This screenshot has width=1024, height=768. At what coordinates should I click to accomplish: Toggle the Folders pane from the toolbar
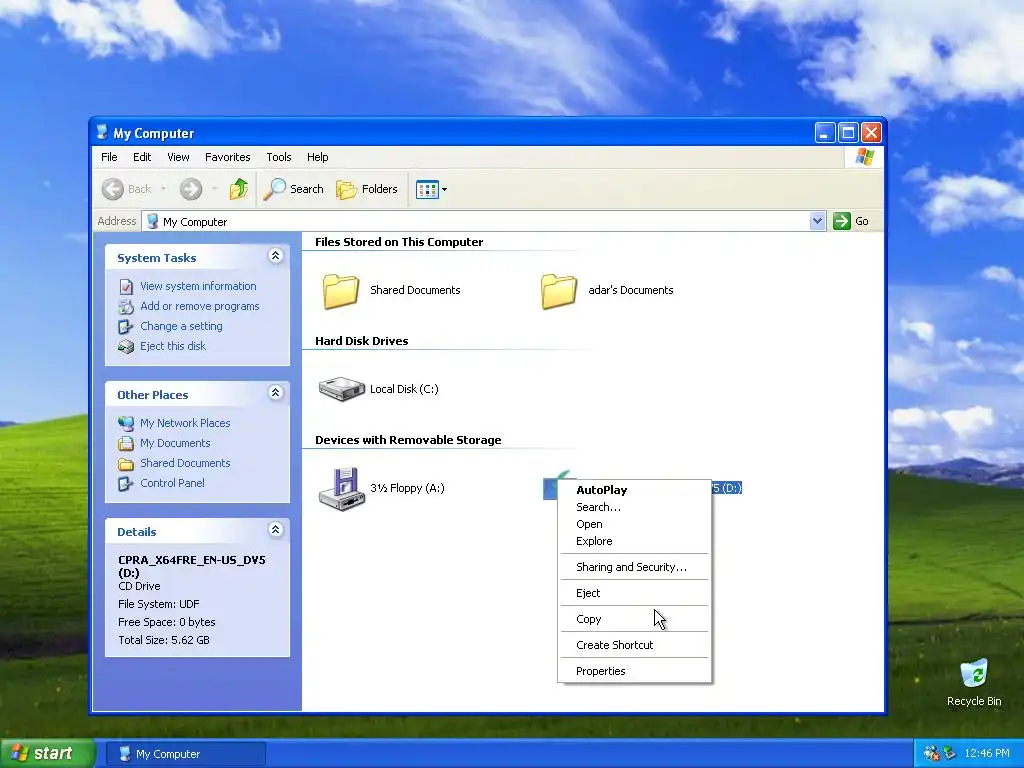point(367,189)
